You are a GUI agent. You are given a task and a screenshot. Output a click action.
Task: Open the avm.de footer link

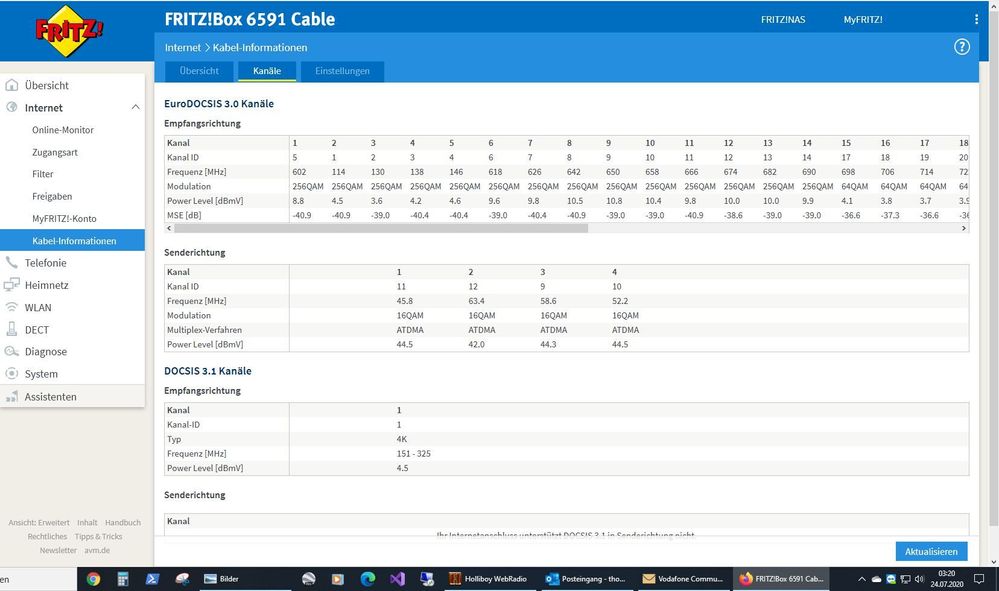point(97,551)
